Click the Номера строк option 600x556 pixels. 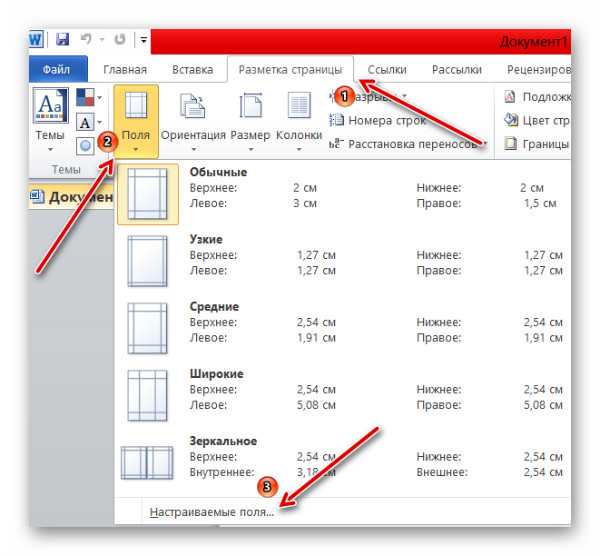pyautogui.click(x=377, y=121)
